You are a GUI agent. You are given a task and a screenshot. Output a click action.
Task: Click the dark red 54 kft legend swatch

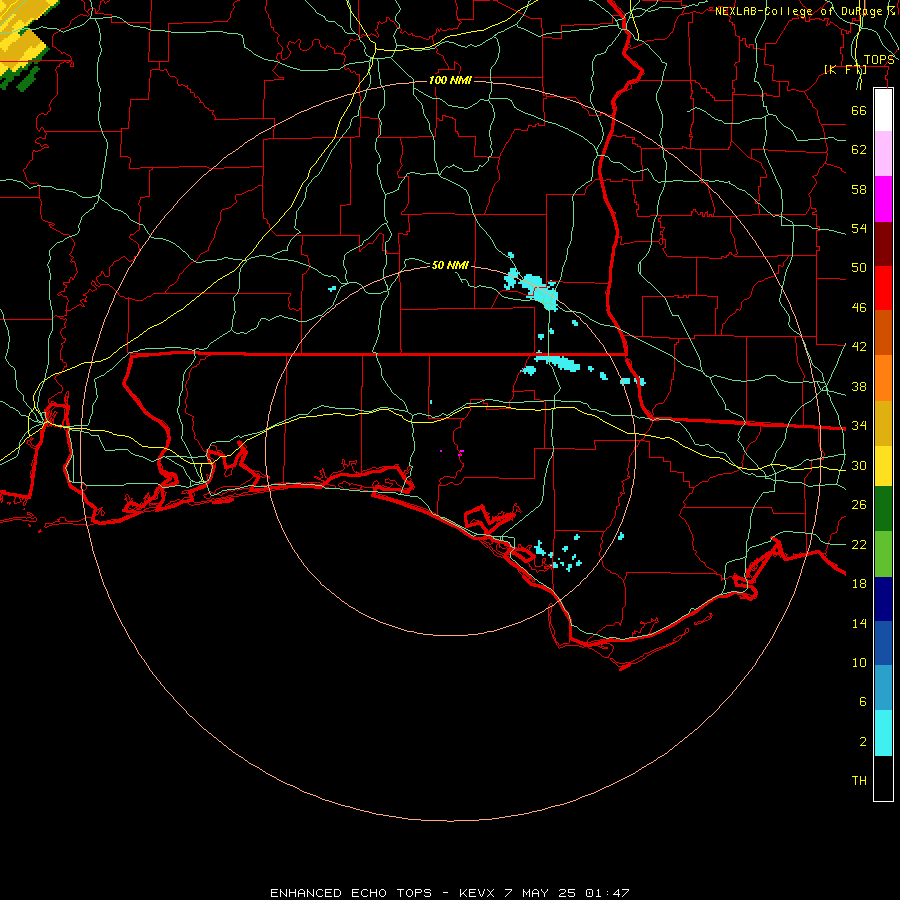click(x=883, y=243)
